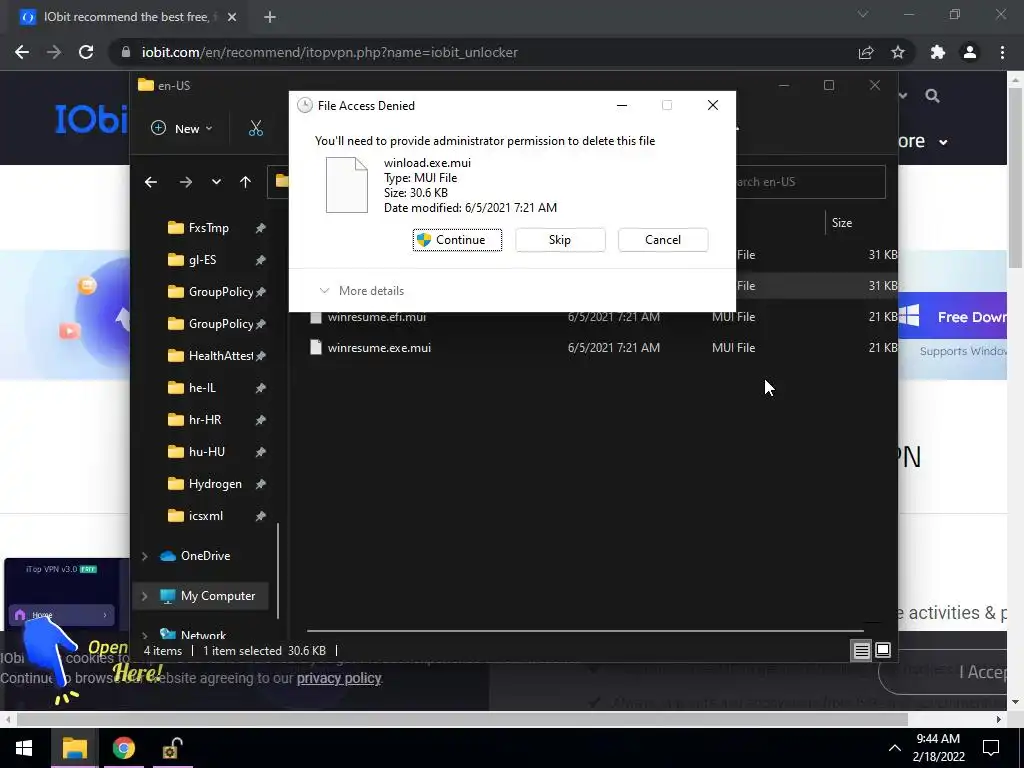The height and width of the screenshot is (768, 1024).
Task: Open the HealthAttest folder in sidebar
Action: 210,355
